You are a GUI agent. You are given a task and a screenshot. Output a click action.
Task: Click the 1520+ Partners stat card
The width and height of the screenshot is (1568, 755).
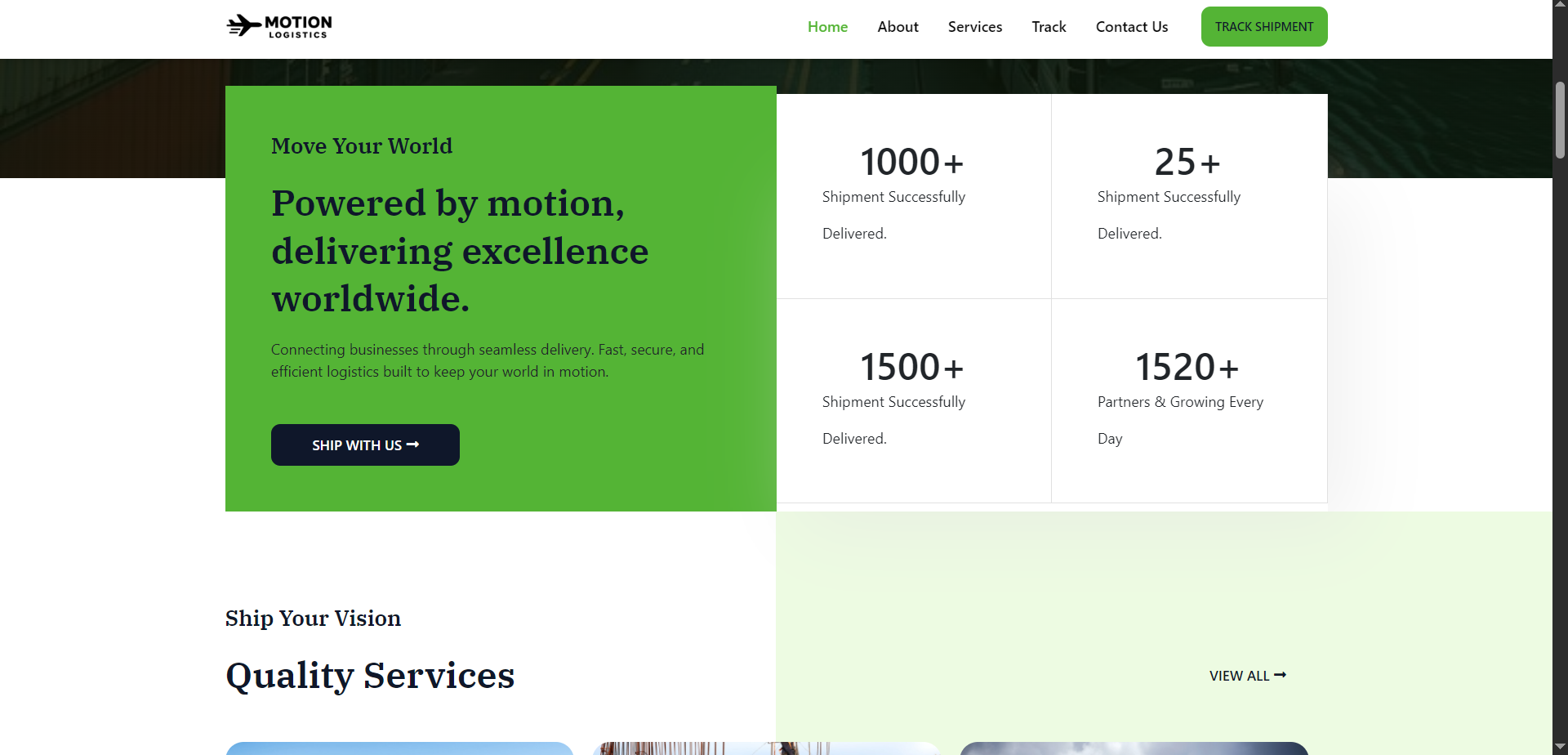1188,400
